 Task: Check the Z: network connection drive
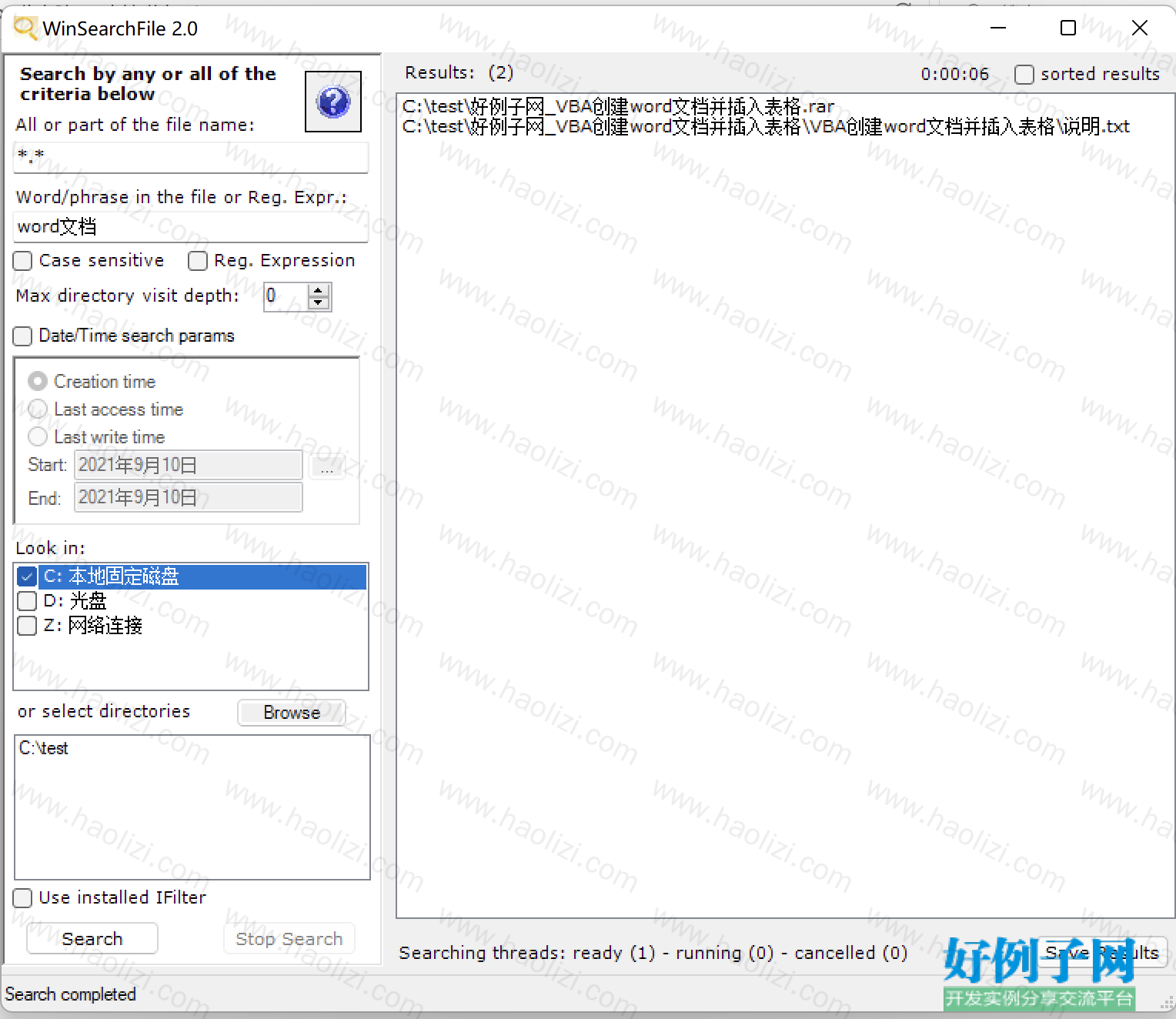point(27,626)
